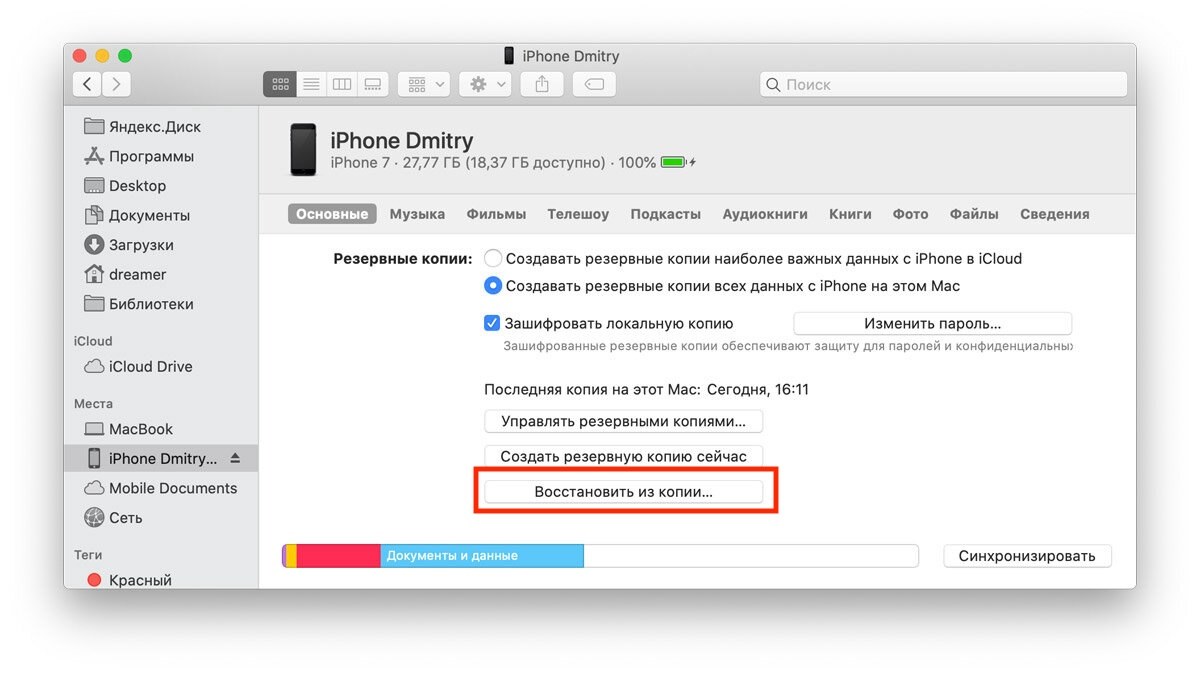
Task: Click the Документы и данные storage segment
Action: coord(481,556)
